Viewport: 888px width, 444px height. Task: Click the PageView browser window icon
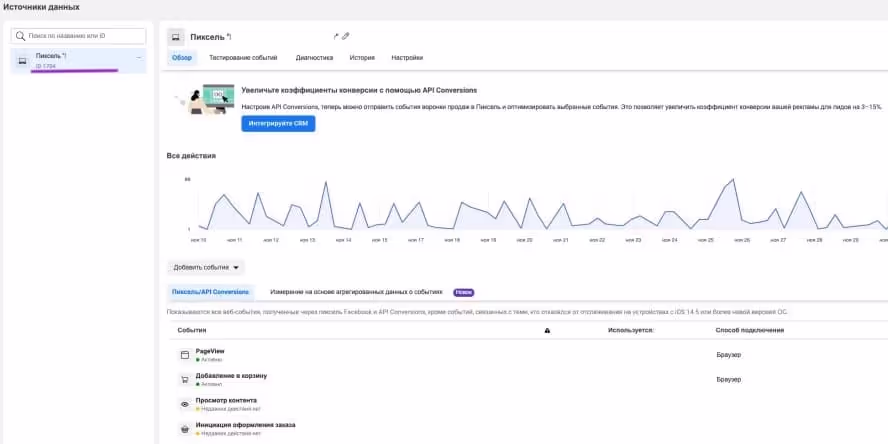[x=184, y=355]
